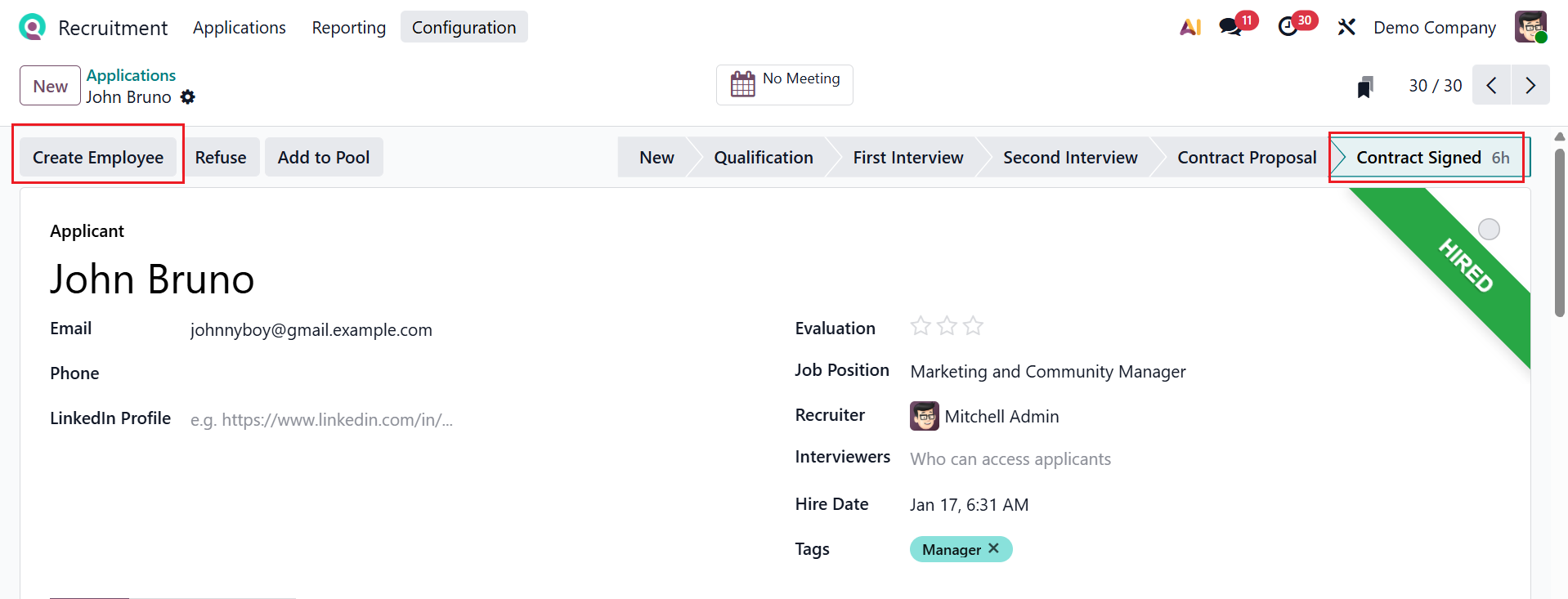Toggle the kanban state circle on the form
Image resolution: width=1568 pixels, height=599 pixels.
pyautogui.click(x=1489, y=229)
